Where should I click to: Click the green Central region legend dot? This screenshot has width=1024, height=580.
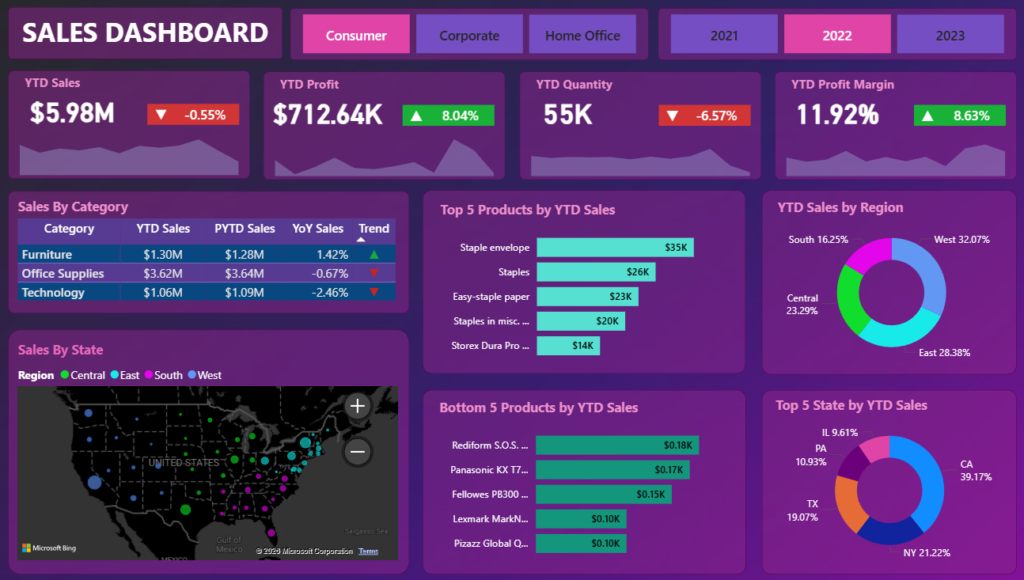(x=65, y=375)
